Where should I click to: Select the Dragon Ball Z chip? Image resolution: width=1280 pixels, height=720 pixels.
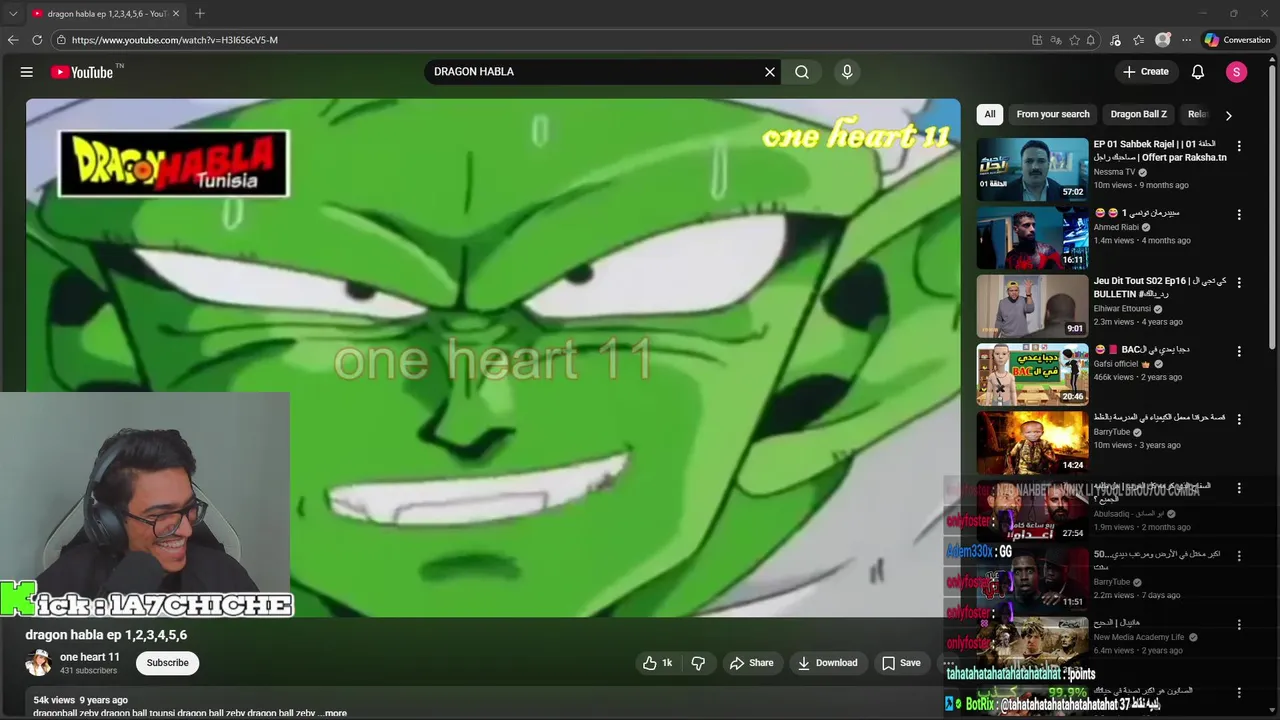(x=1138, y=114)
